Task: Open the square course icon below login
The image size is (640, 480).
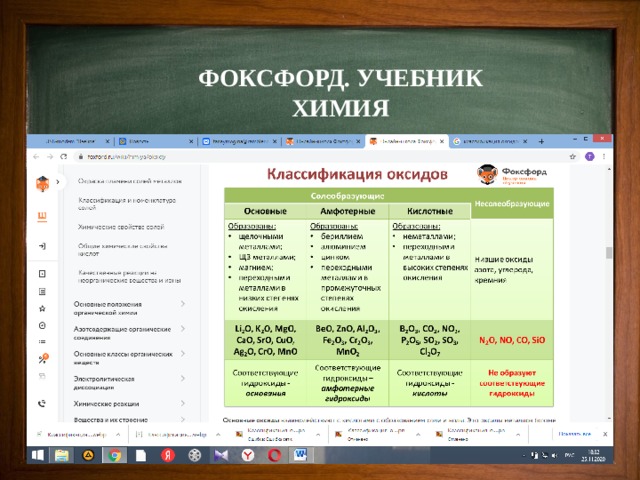Action: [42, 273]
